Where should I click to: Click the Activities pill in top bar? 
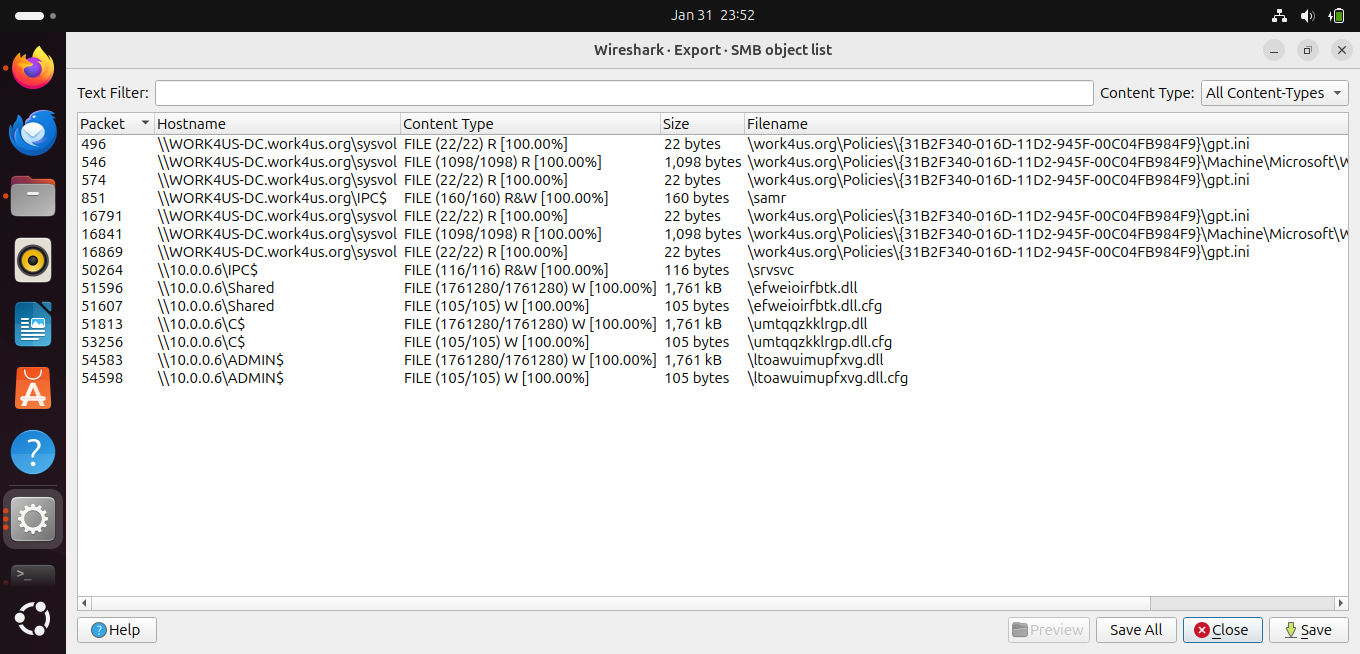click(36, 16)
